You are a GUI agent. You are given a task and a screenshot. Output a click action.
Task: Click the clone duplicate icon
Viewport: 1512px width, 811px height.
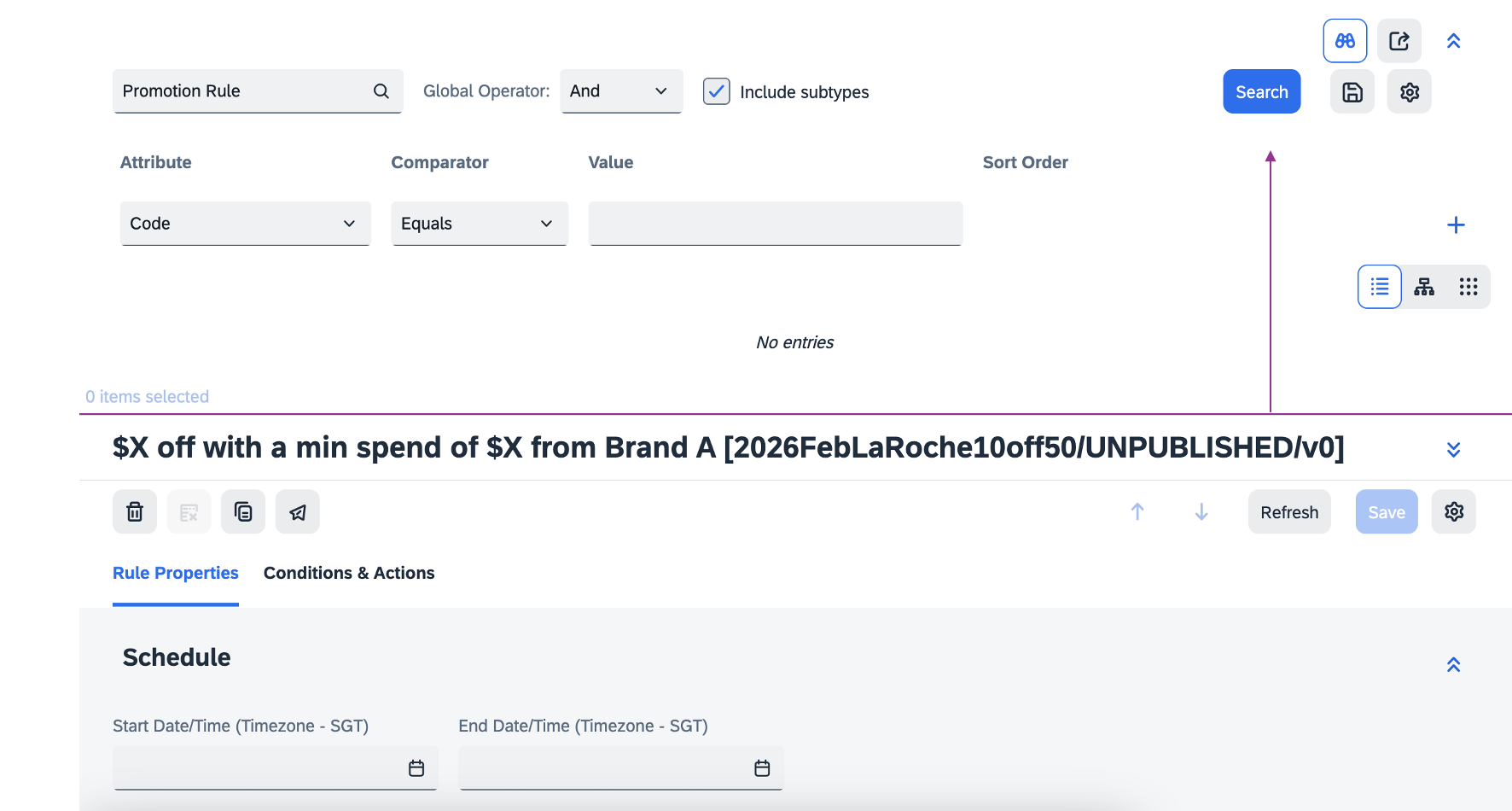[x=243, y=512]
